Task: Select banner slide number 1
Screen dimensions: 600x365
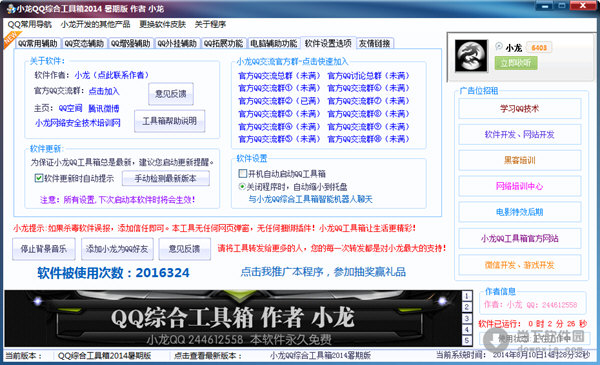Action: (x=466, y=296)
